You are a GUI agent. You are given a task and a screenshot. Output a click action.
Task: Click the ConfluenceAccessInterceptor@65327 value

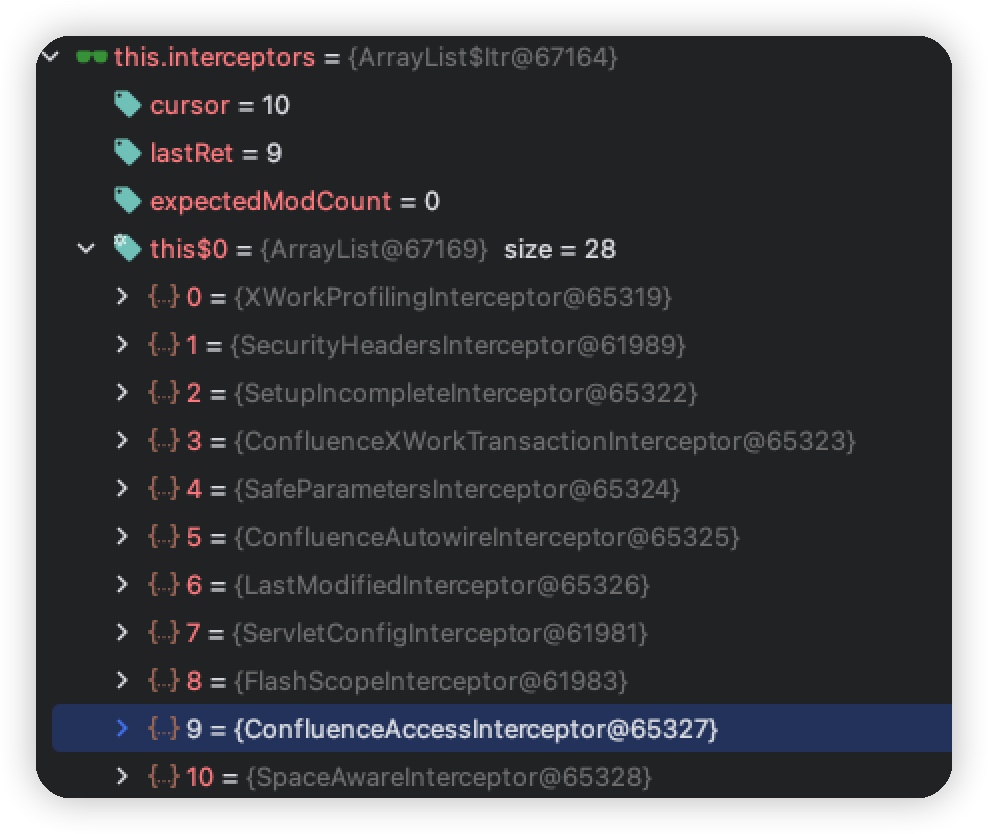476,729
